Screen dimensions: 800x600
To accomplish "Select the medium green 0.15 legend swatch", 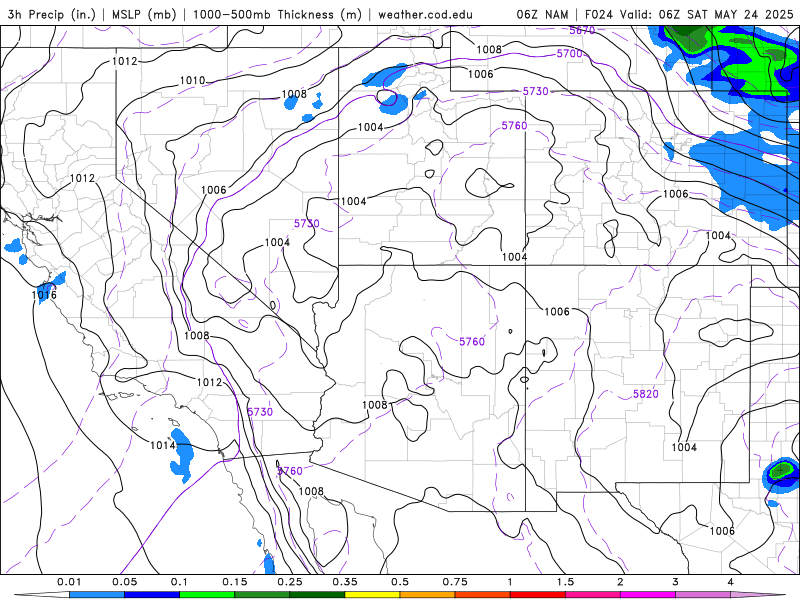I will (x=262, y=595).
